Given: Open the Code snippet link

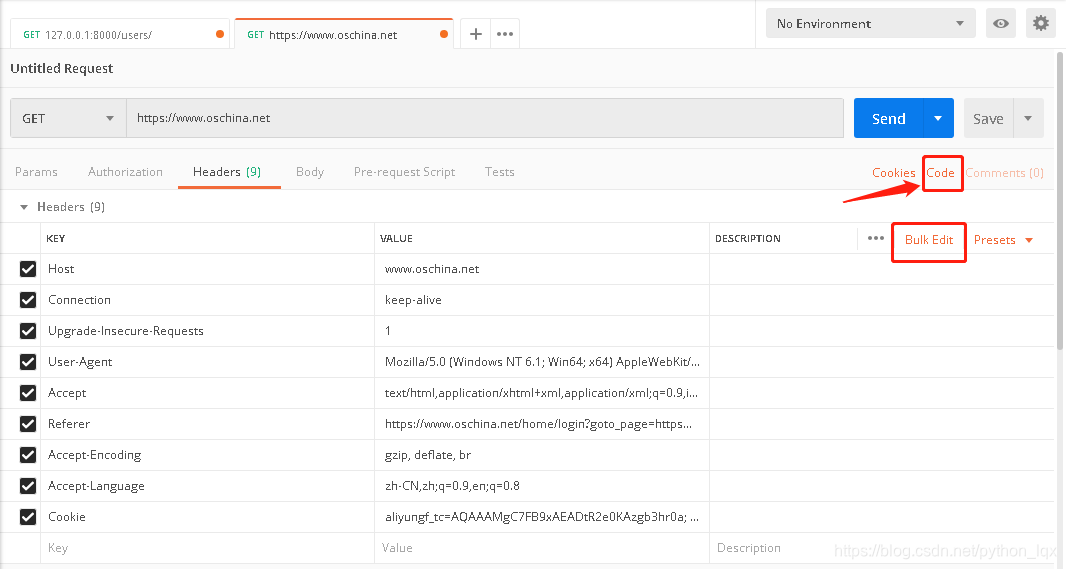Looking at the screenshot, I should pyautogui.click(x=941, y=173).
